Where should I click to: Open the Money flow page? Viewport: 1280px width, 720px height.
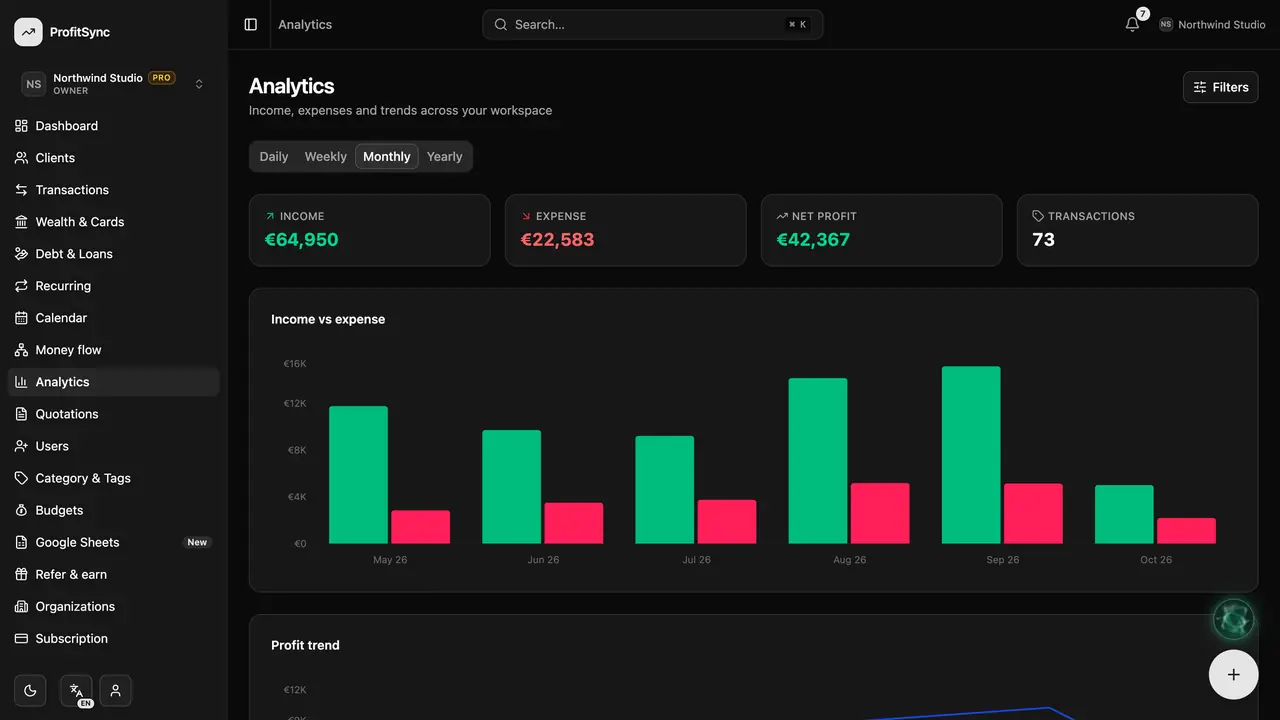click(x=114, y=350)
